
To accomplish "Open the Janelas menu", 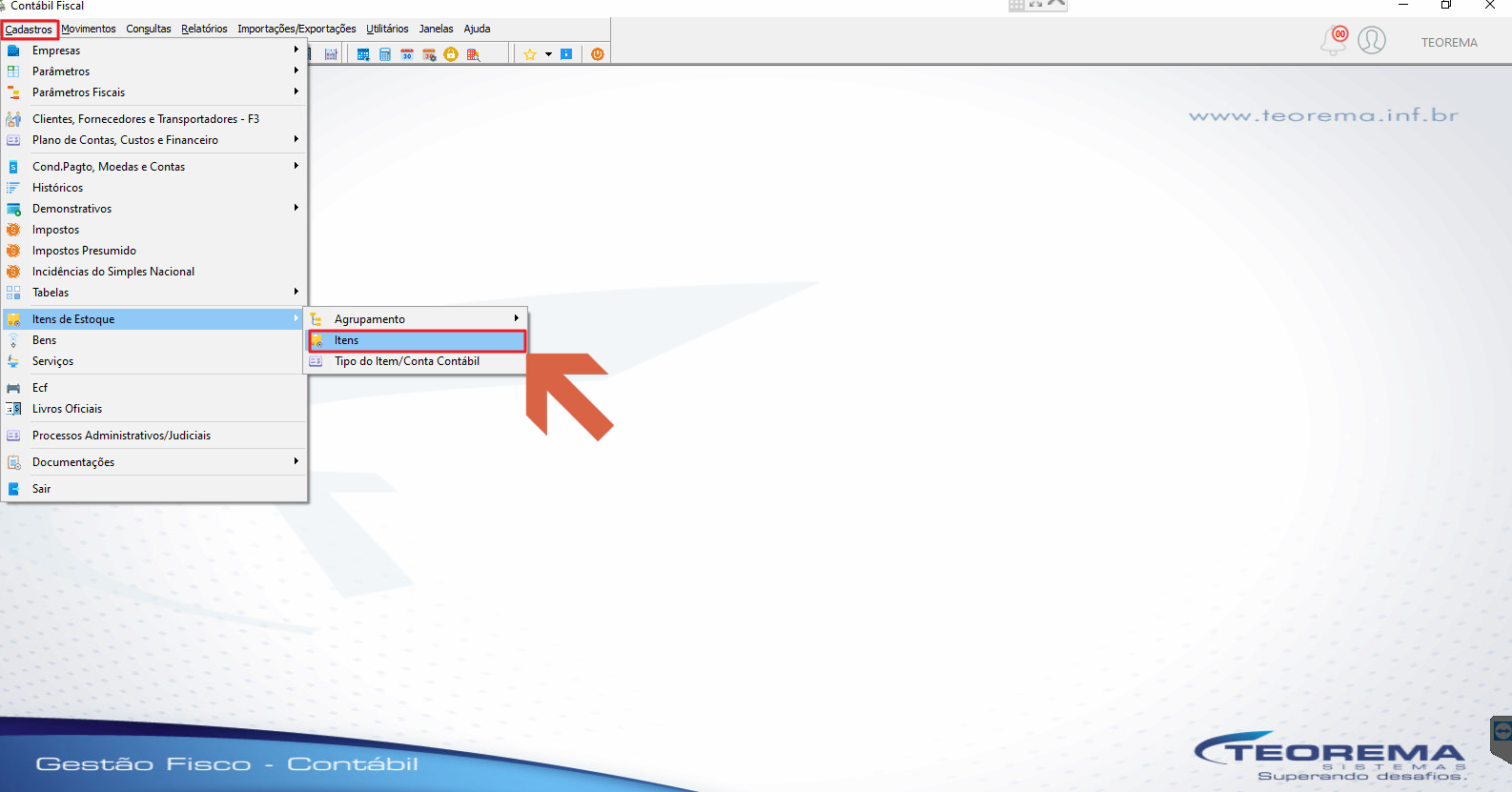I will pos(436,30).
